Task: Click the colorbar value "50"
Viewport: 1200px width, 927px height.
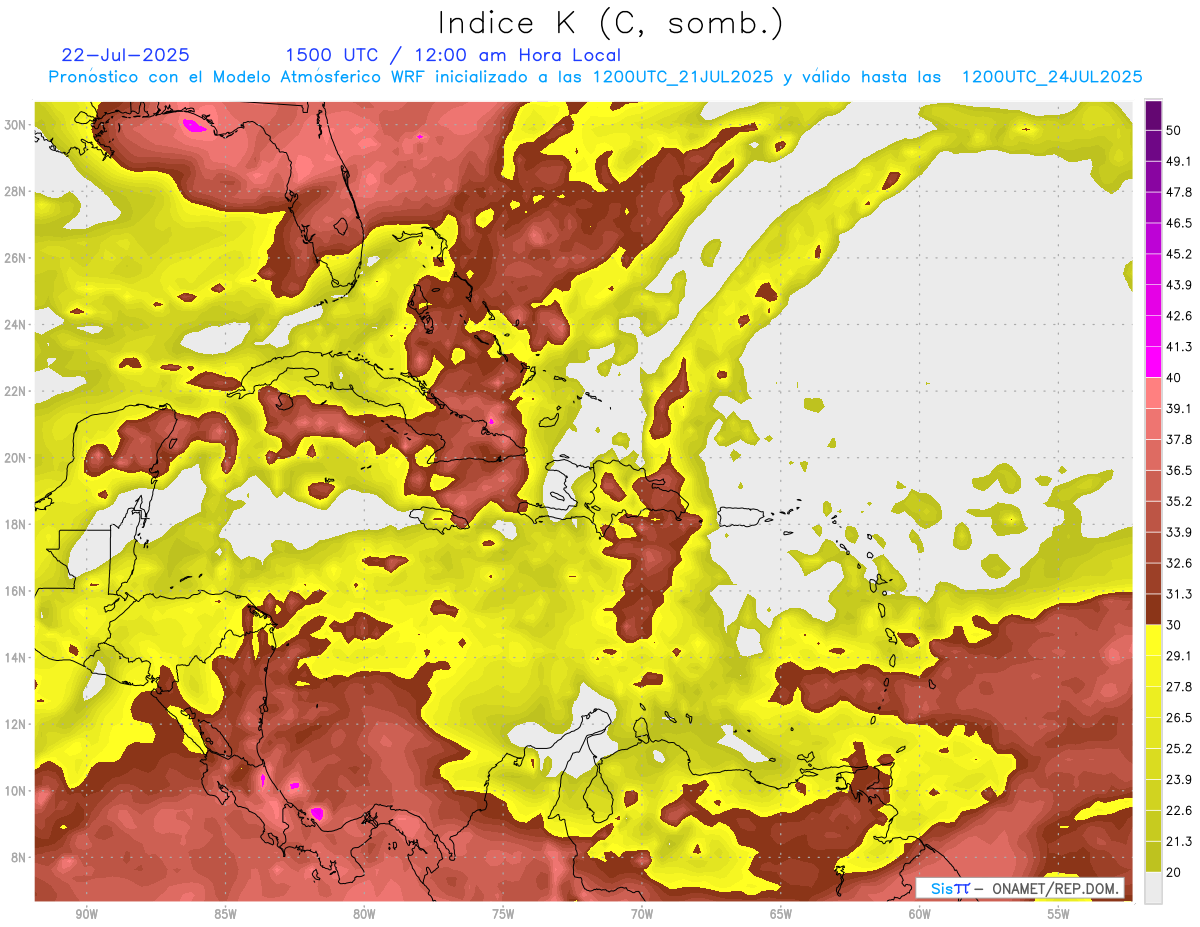Action: click(1175, 130)
